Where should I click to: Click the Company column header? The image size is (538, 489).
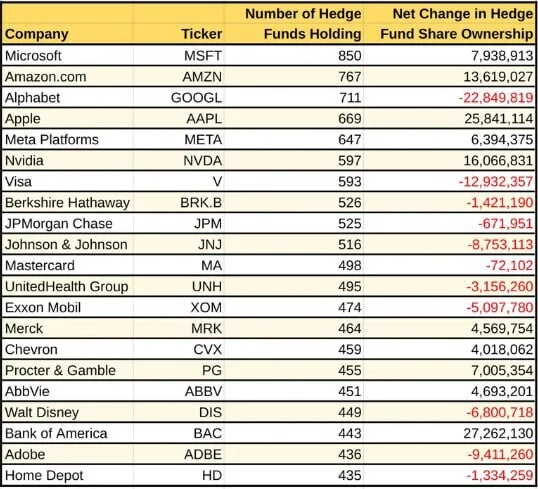coord(37,34)
